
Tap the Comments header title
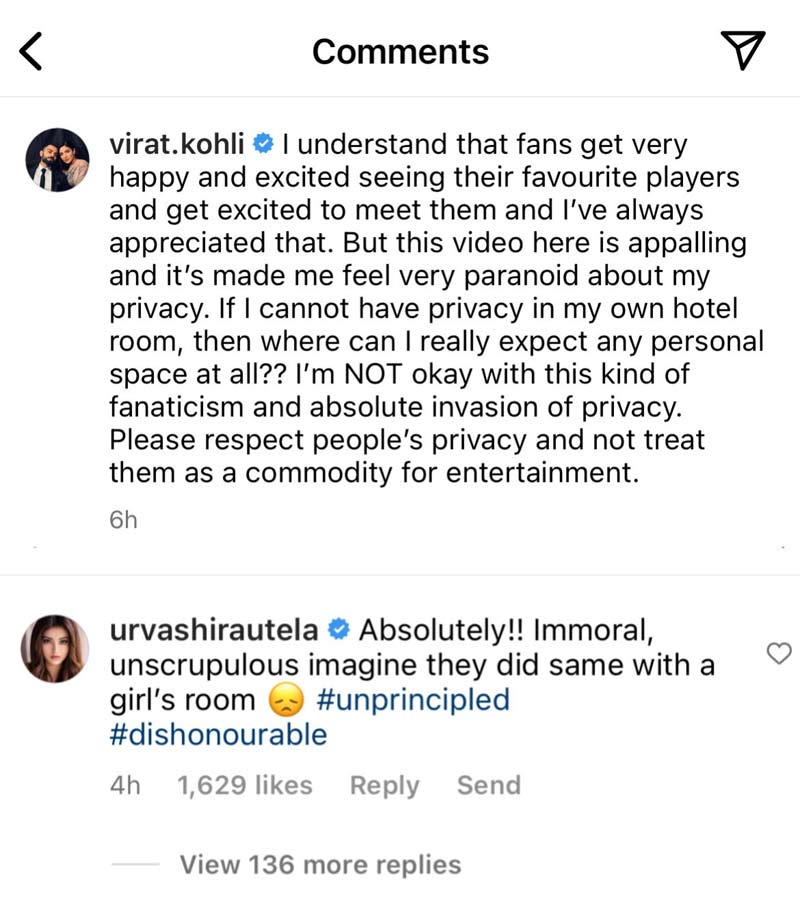click(400, 51)
